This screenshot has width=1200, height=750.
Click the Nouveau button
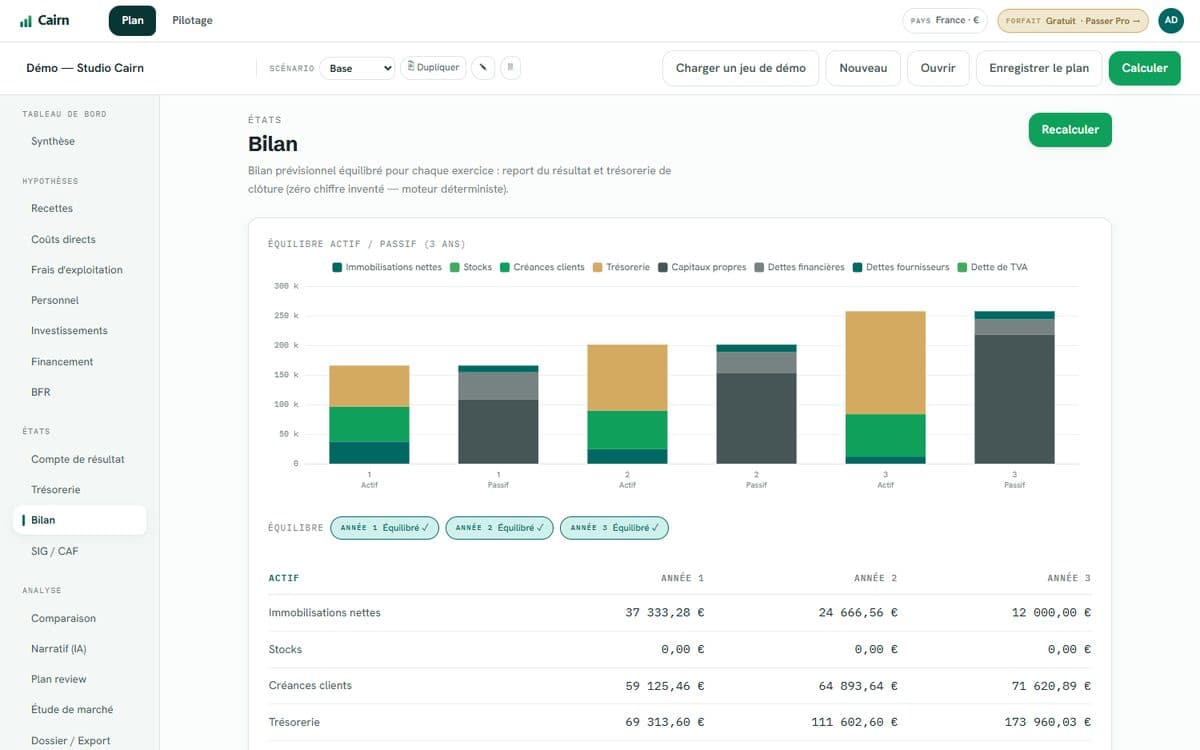[x=863, y=68]
